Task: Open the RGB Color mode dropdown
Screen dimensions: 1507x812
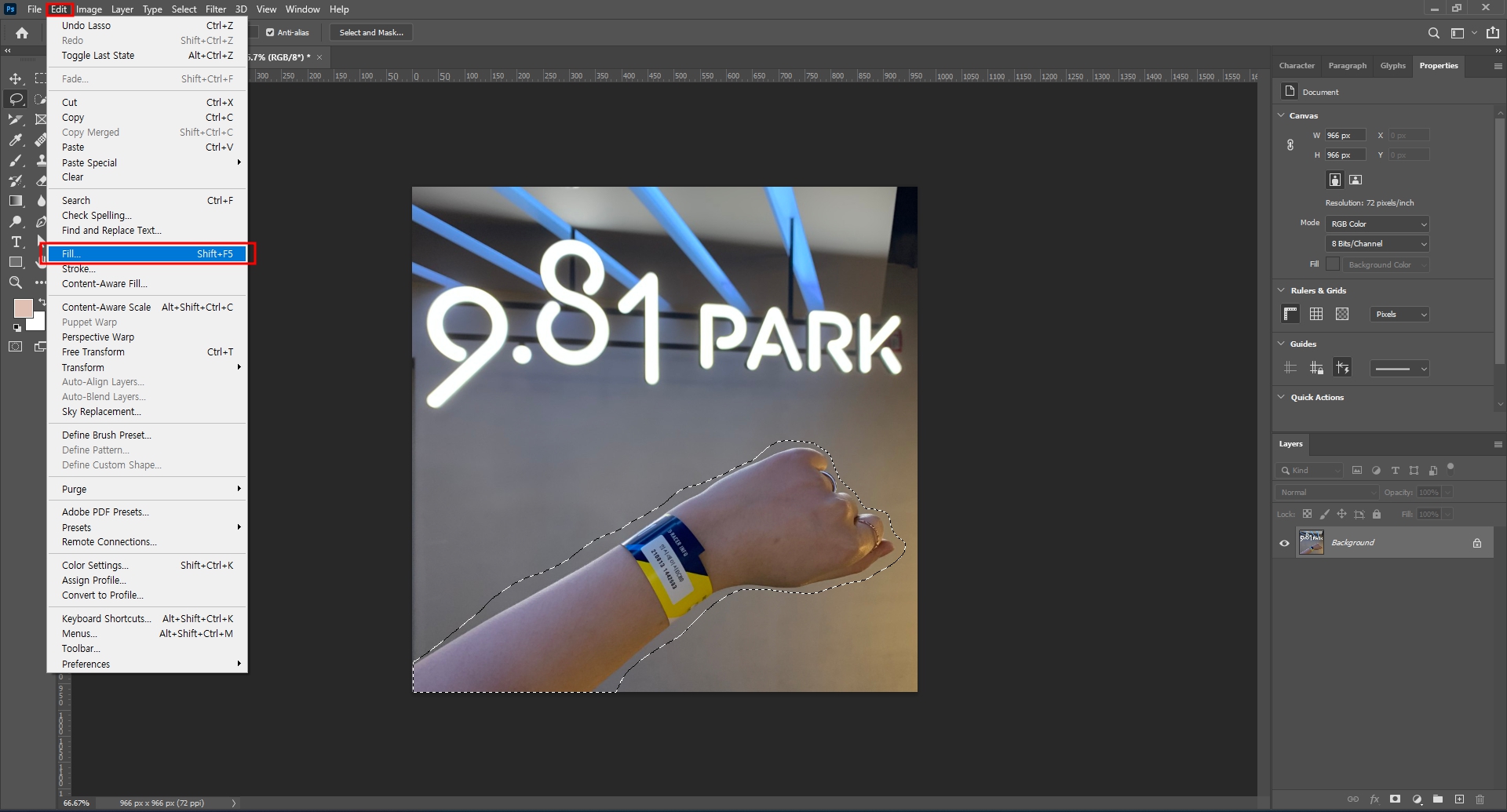Action: (1377, 224)
